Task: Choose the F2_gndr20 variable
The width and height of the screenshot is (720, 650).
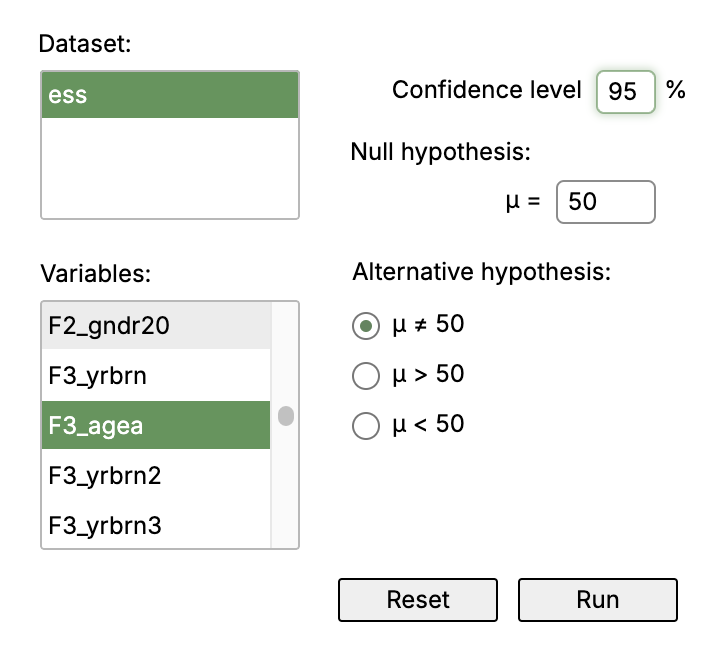Action: 156,325
